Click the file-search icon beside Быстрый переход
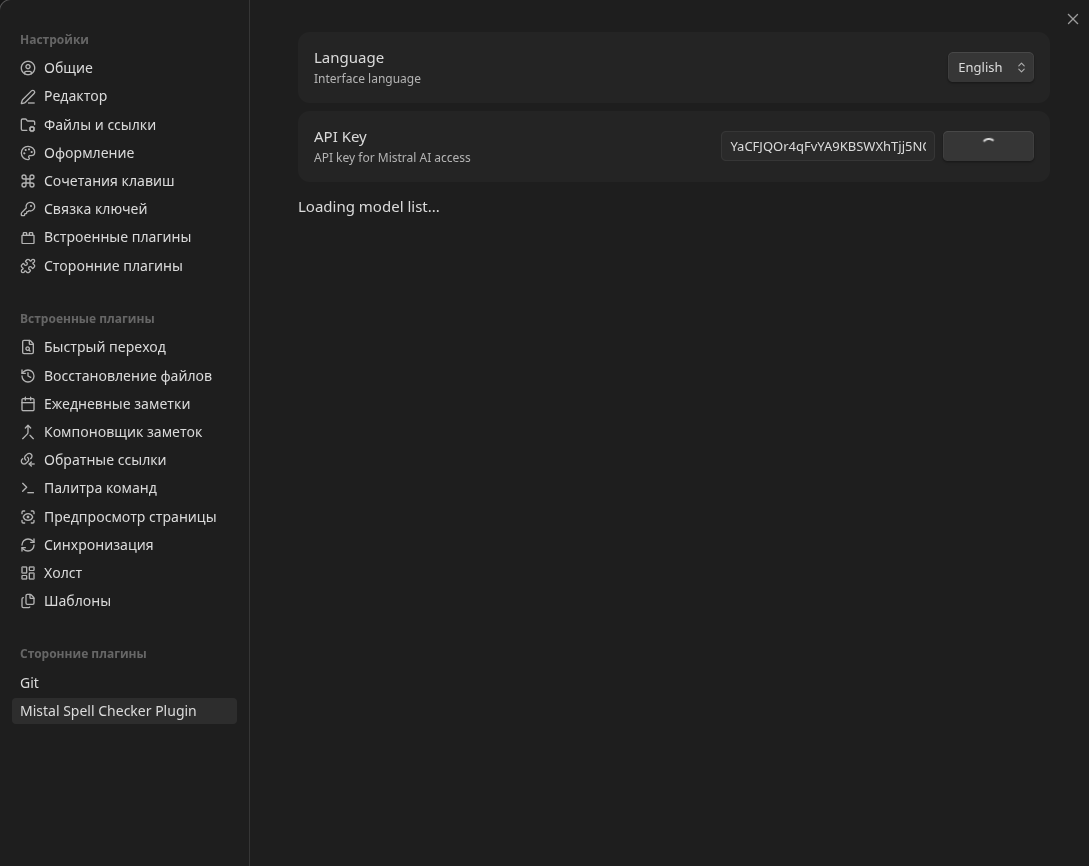 pyautogui.click(x=28, y=347)
